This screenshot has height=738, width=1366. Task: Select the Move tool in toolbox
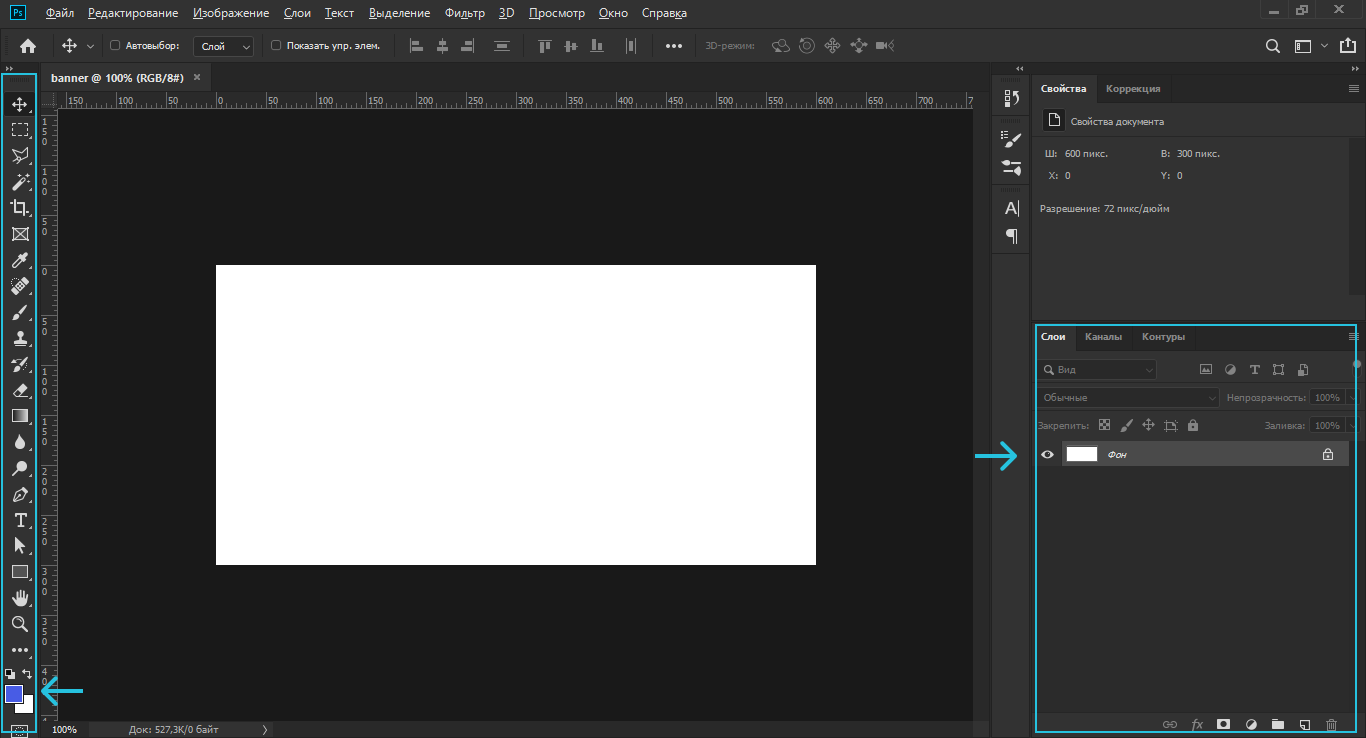20,104
